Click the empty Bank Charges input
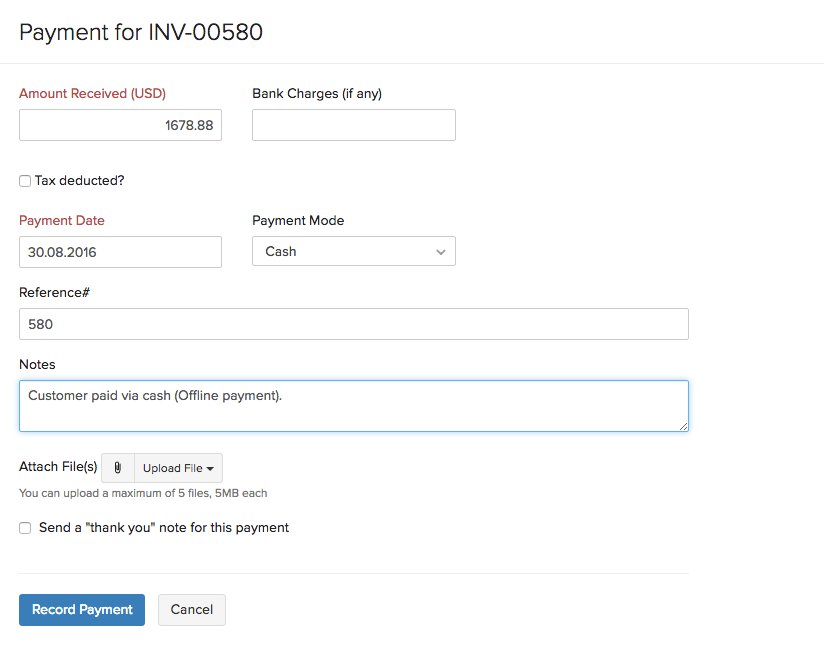This screenshot has width=824, height=652. pos(353,126)
